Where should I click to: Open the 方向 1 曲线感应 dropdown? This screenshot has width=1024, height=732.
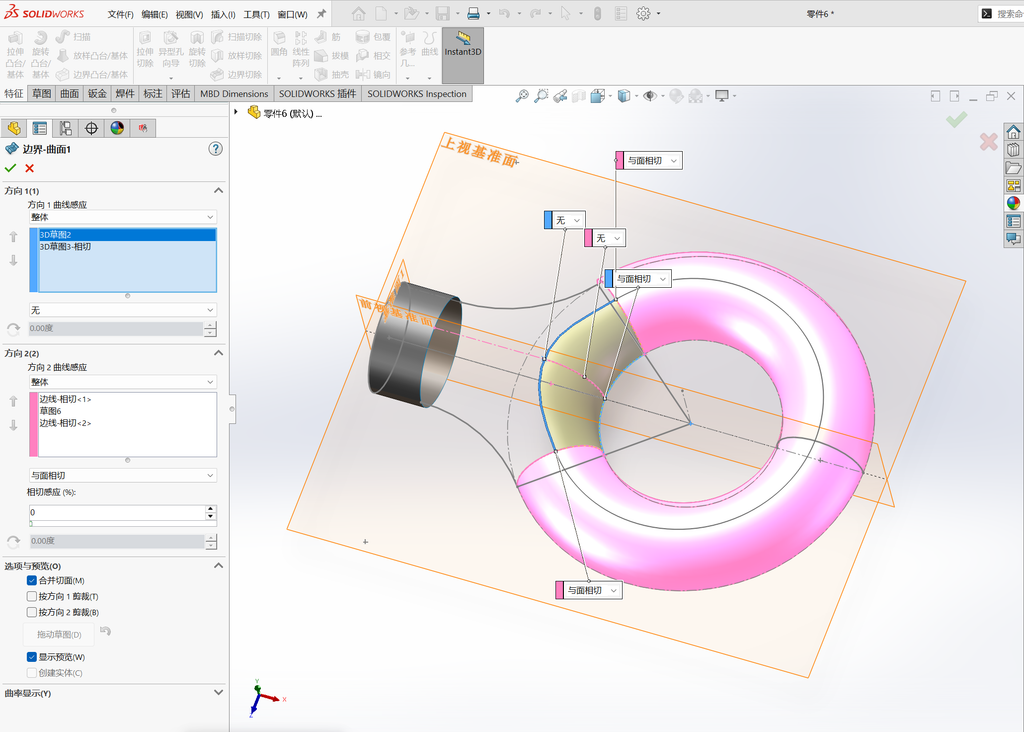pos(123,217)
